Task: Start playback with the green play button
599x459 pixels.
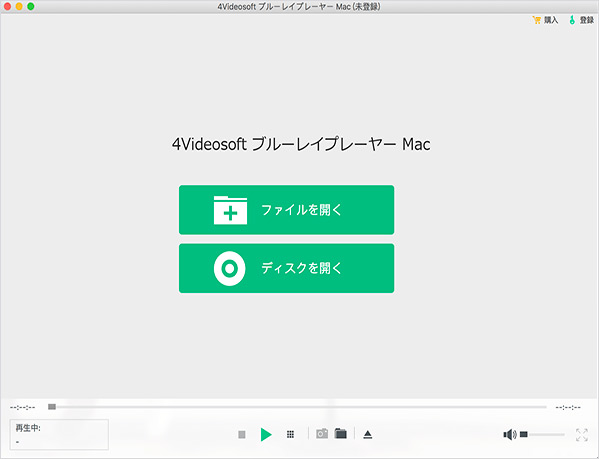Action: click(266, 435)
